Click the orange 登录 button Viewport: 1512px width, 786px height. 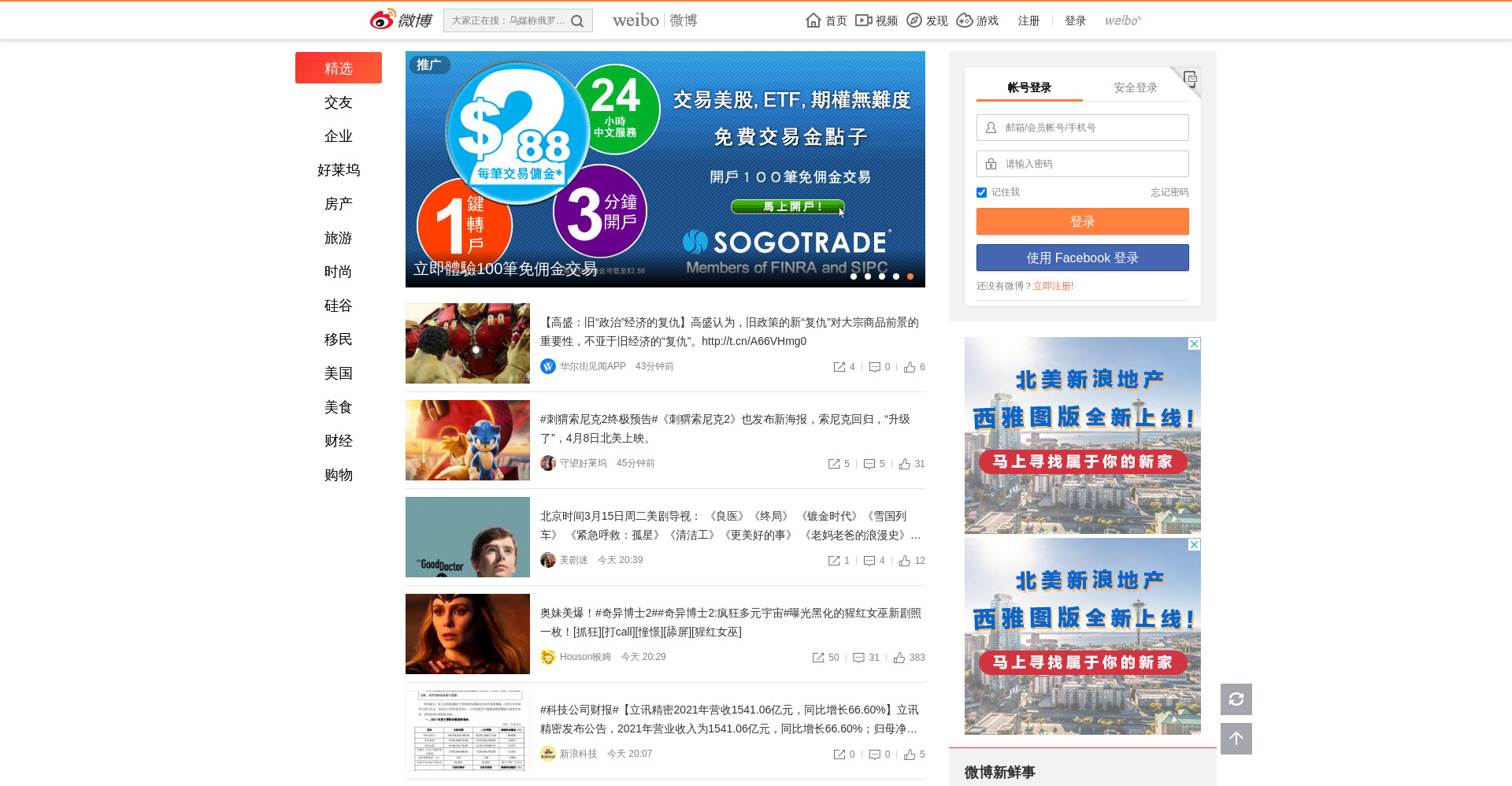coord(1083,221)
